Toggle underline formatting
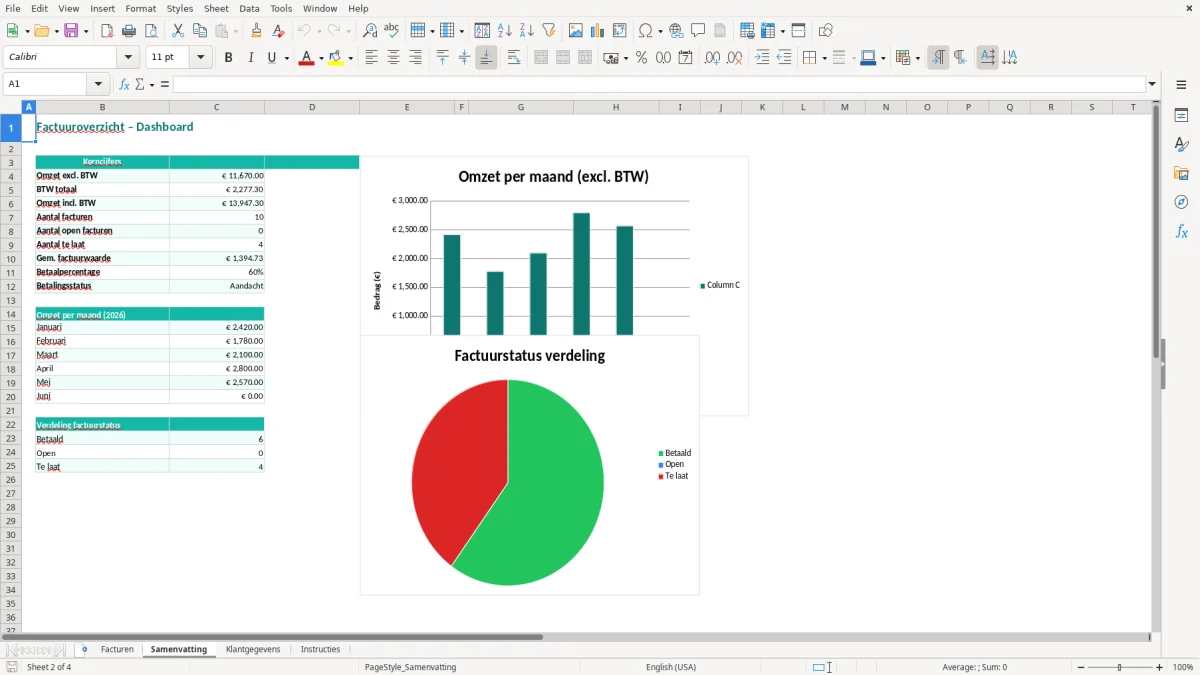Viewport: 1200px width, 675px height. point(271,58)
